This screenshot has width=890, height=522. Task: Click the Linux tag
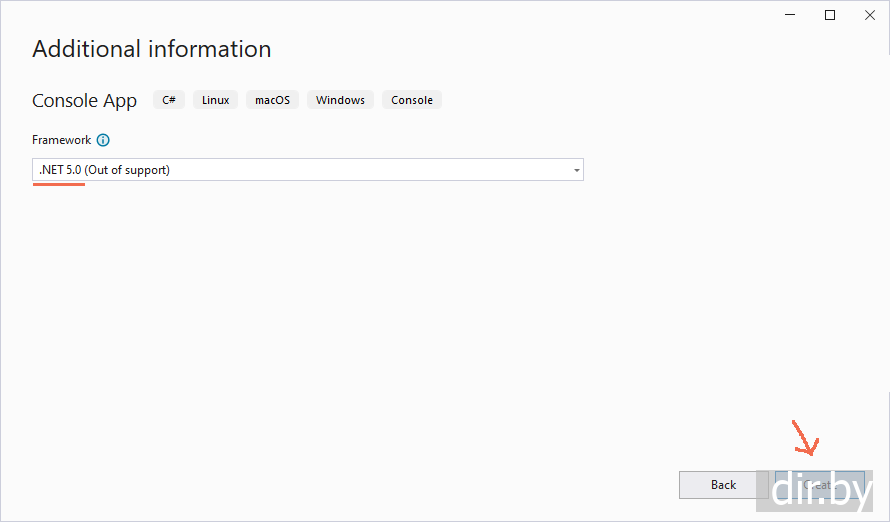point(215,100)
